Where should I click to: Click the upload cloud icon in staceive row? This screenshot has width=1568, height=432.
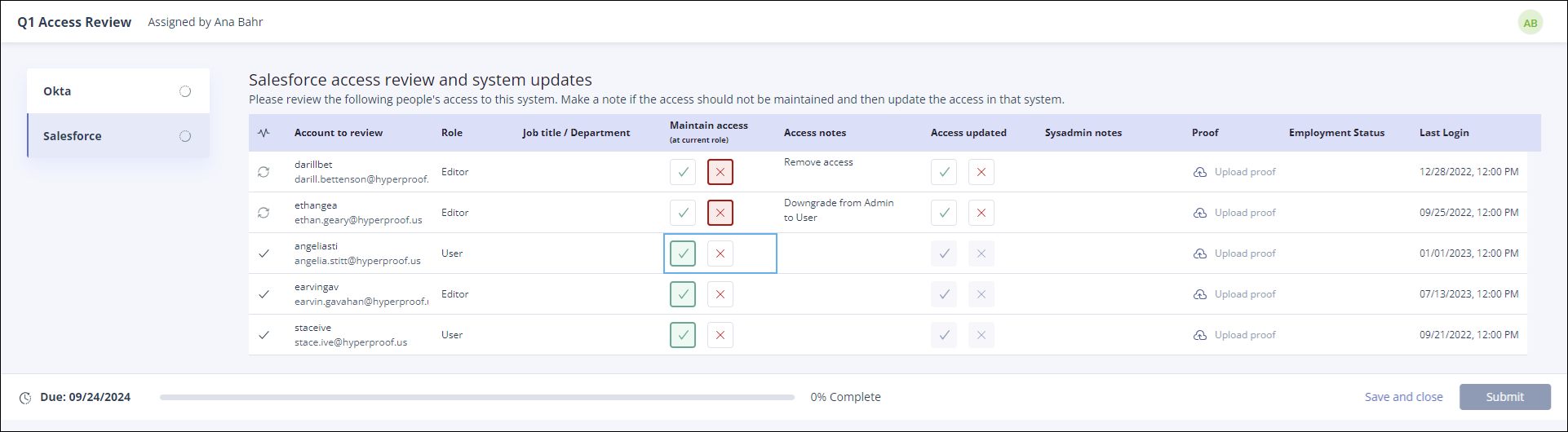tap(1200, 335)
